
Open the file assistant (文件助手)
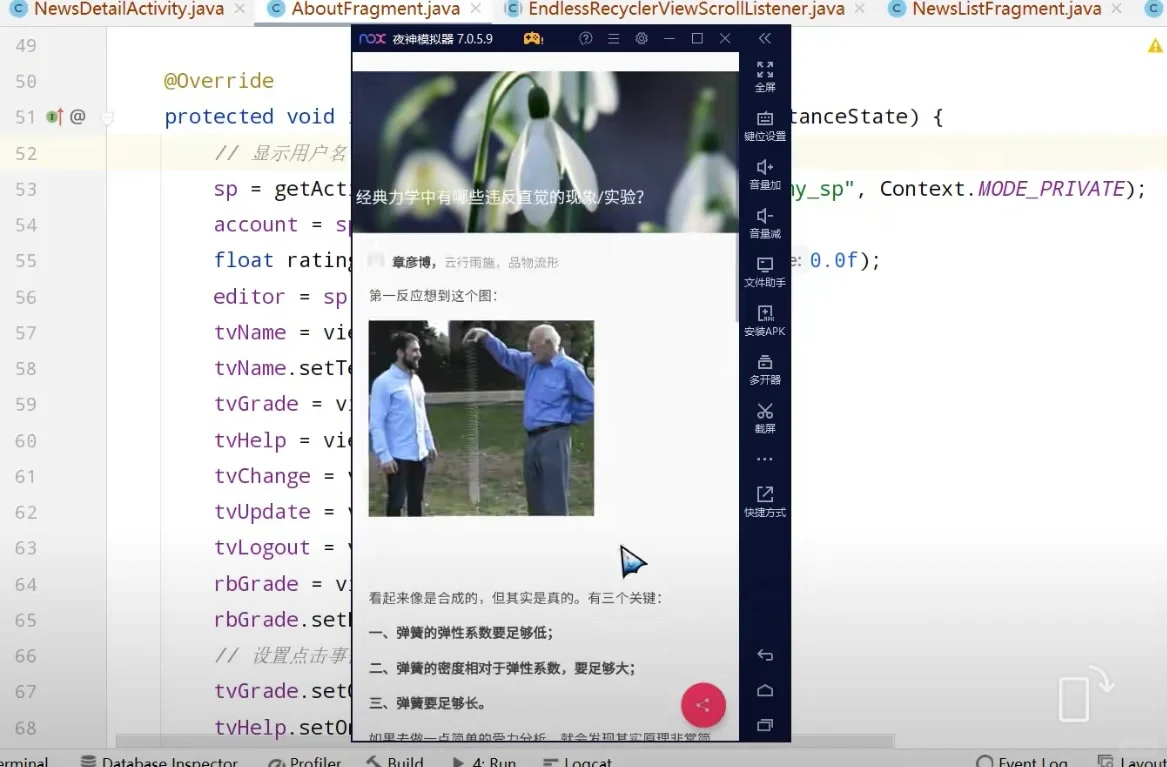[x=764, y=272]
